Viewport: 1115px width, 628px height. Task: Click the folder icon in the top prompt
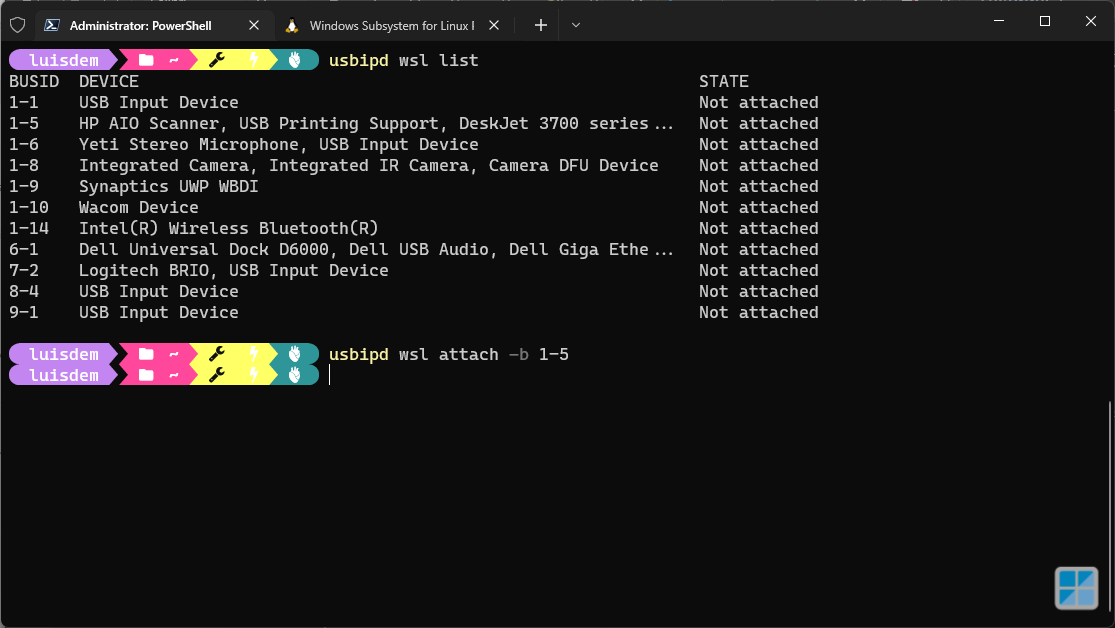[146, 60]
